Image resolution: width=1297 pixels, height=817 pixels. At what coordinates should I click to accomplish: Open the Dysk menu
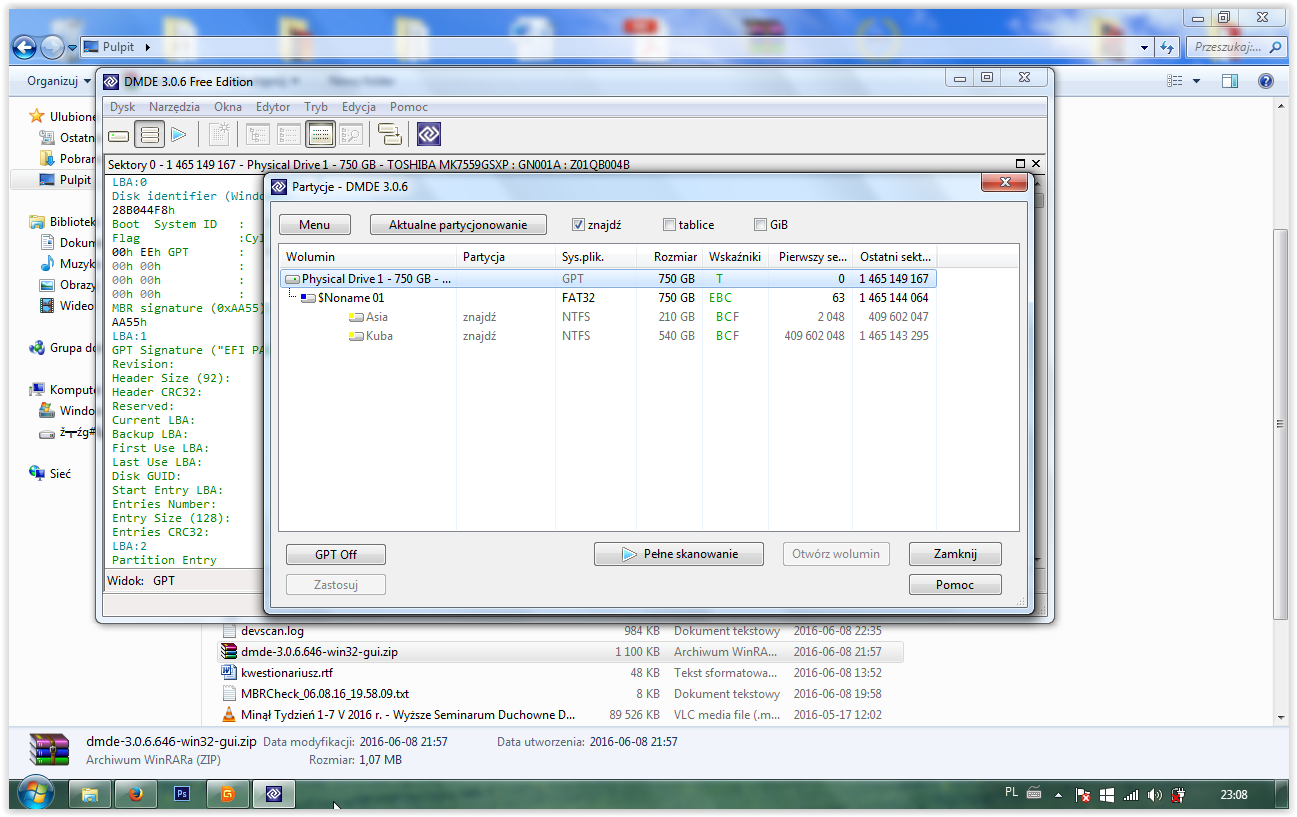123,107
